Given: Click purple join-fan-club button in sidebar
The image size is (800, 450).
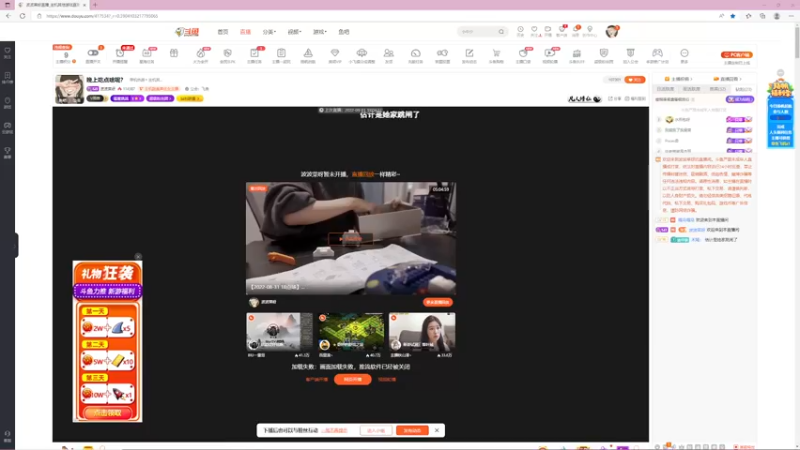Looking at the screenshot, I should point(740,99).
